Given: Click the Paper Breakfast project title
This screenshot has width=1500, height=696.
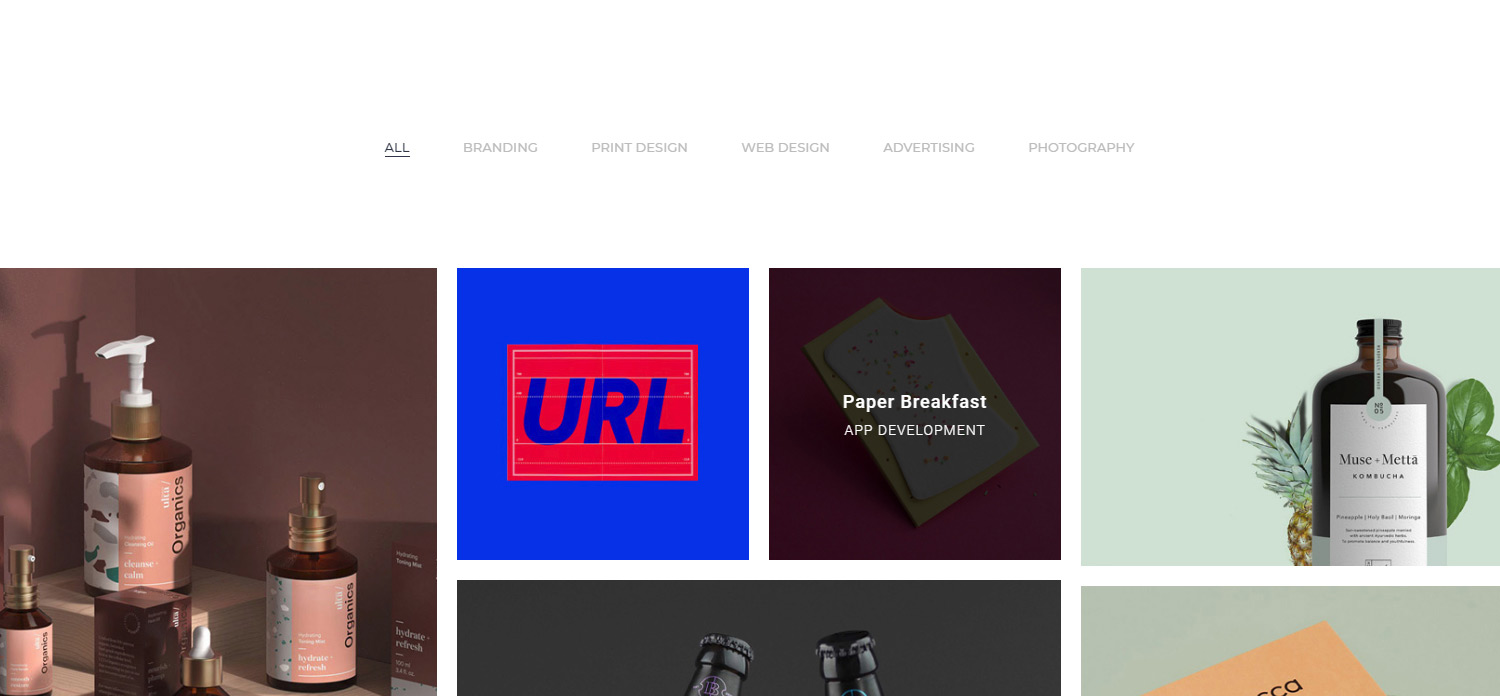Looking at the screenshot, I should coord(914,402).
